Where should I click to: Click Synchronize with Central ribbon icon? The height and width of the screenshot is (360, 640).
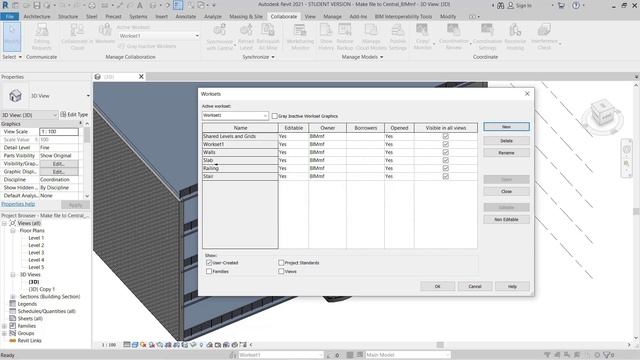(220, 36)
